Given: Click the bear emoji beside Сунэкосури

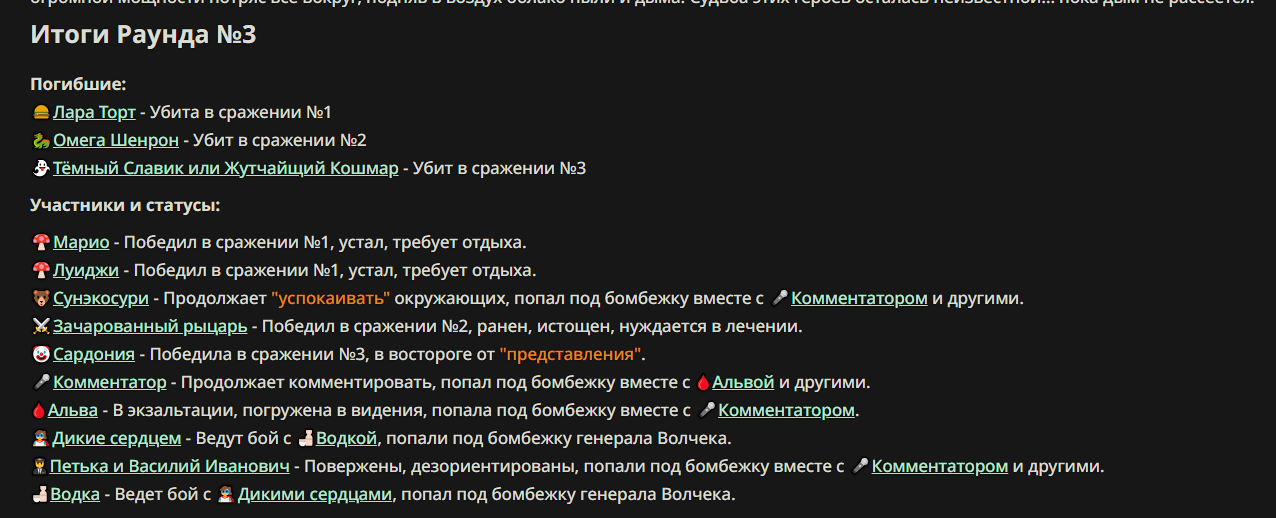Looking at the screenshot, I should click(x=41, y=298).
